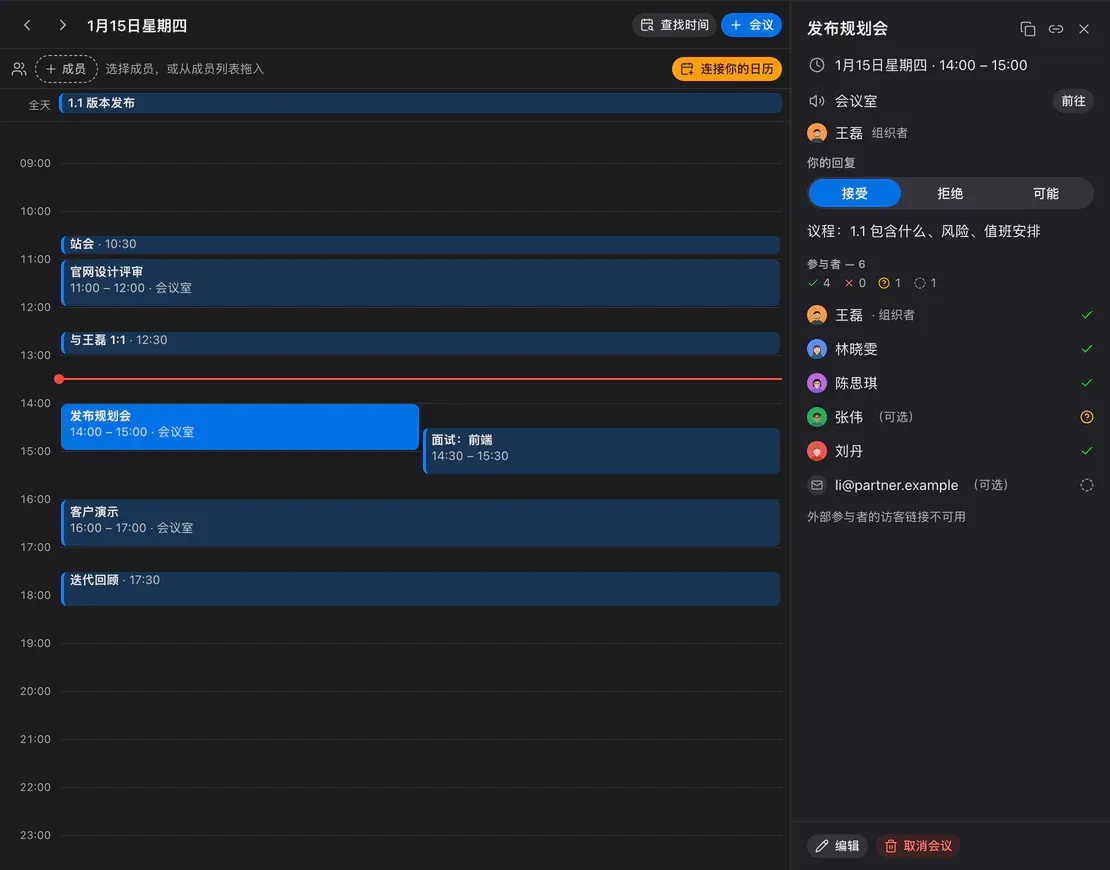This screenshot has width=1110, height=870.
Task: Click 王磊's avatar in the attendee list
Action: pyautogui.click(x=817, y=315)
